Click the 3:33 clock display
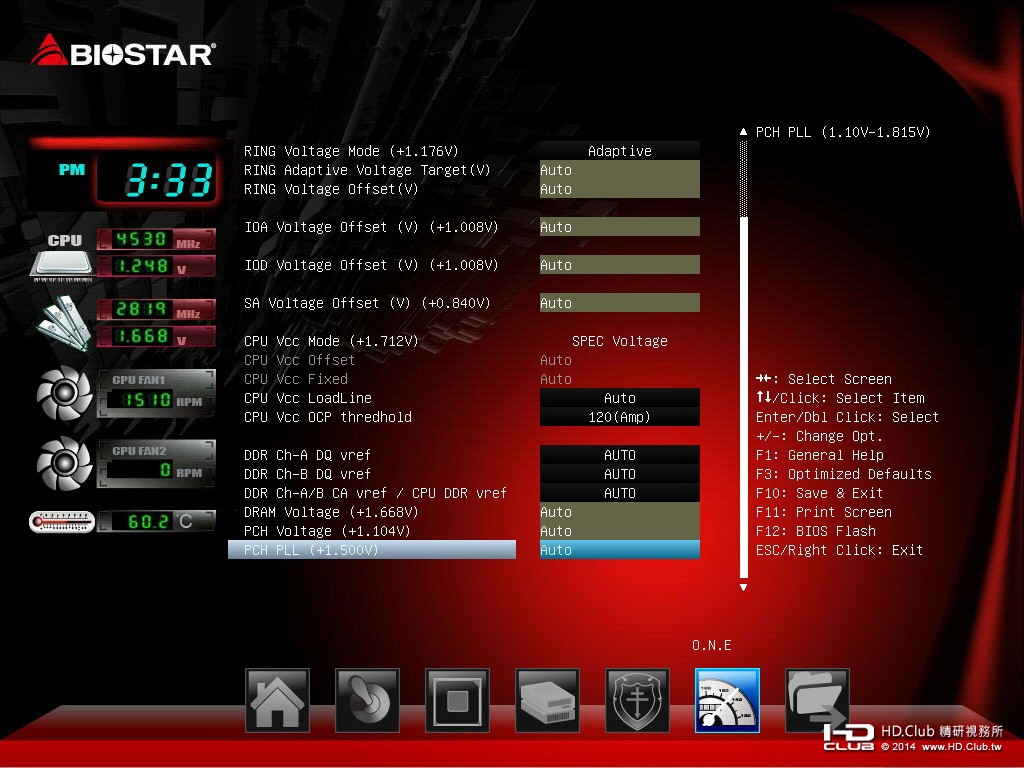The width and height of the screenshot is (1024, 768). click(x=157, y=178)
